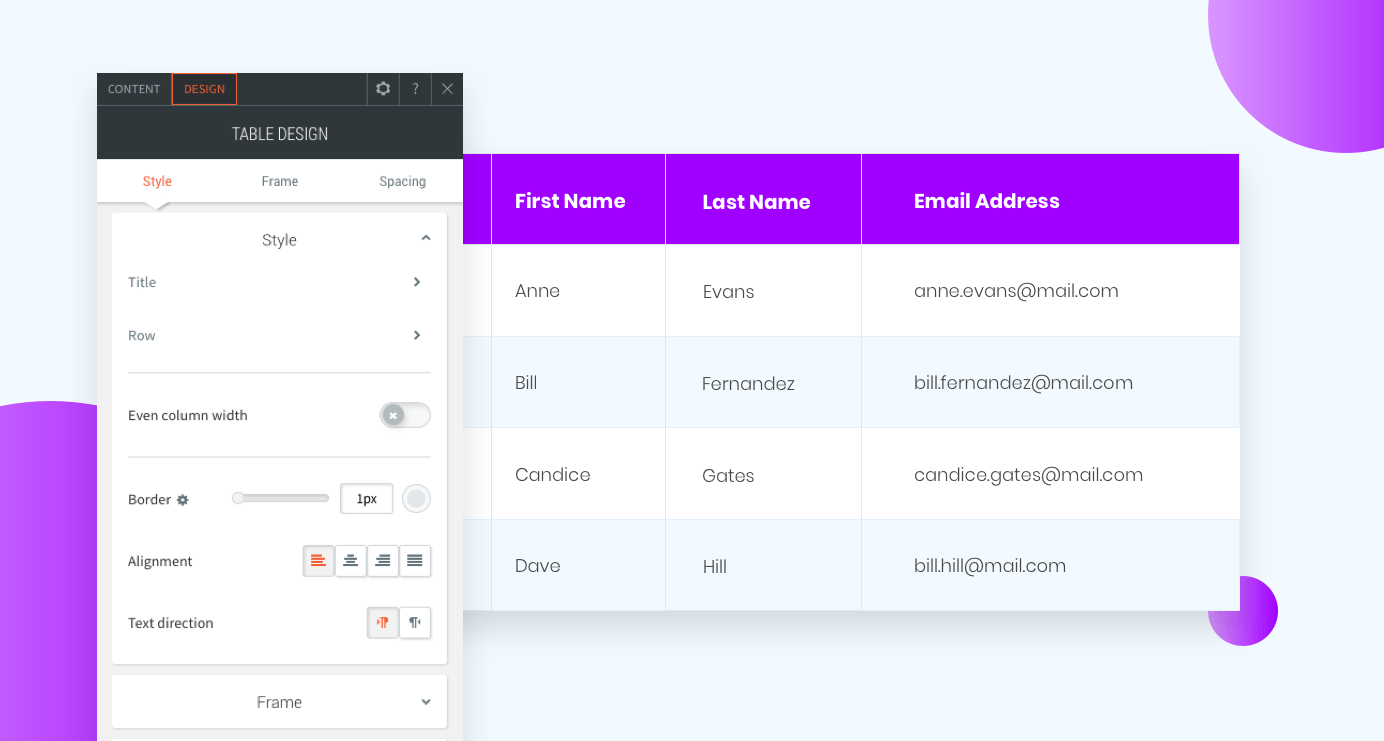
Task: Select the cell containing Bill
Action: point(578,382)
